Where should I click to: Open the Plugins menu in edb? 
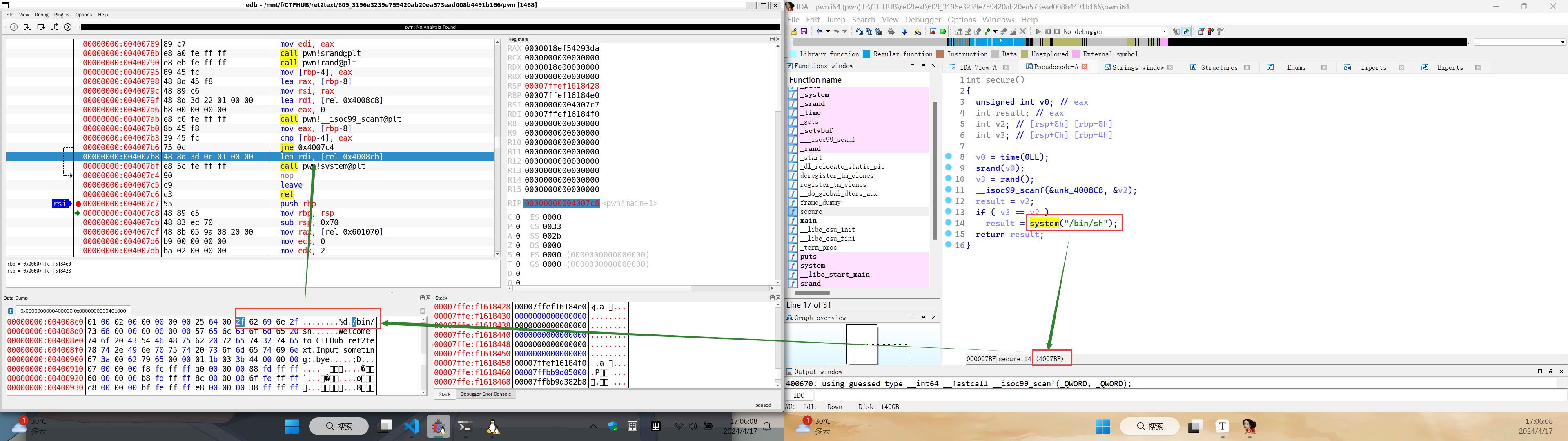point(62,15)
